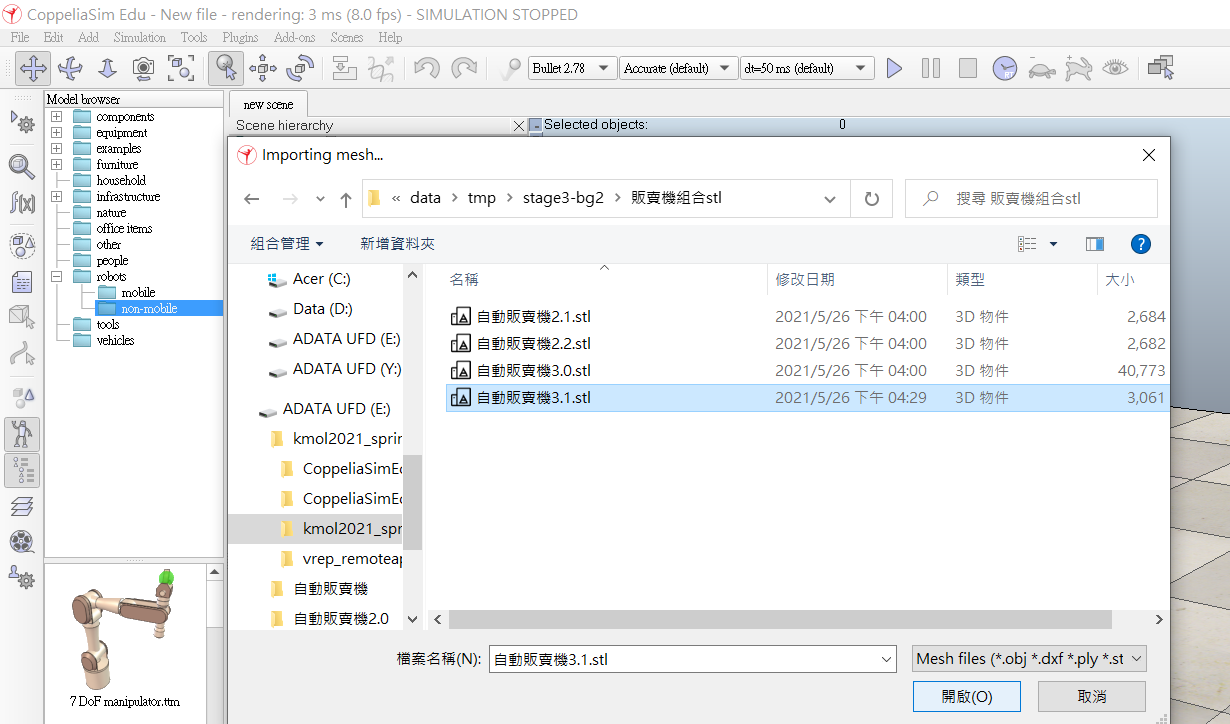Open simulation settings gear in sidebar
The height and width of the screenshot is (724, 1230).
tap(22, 123)
